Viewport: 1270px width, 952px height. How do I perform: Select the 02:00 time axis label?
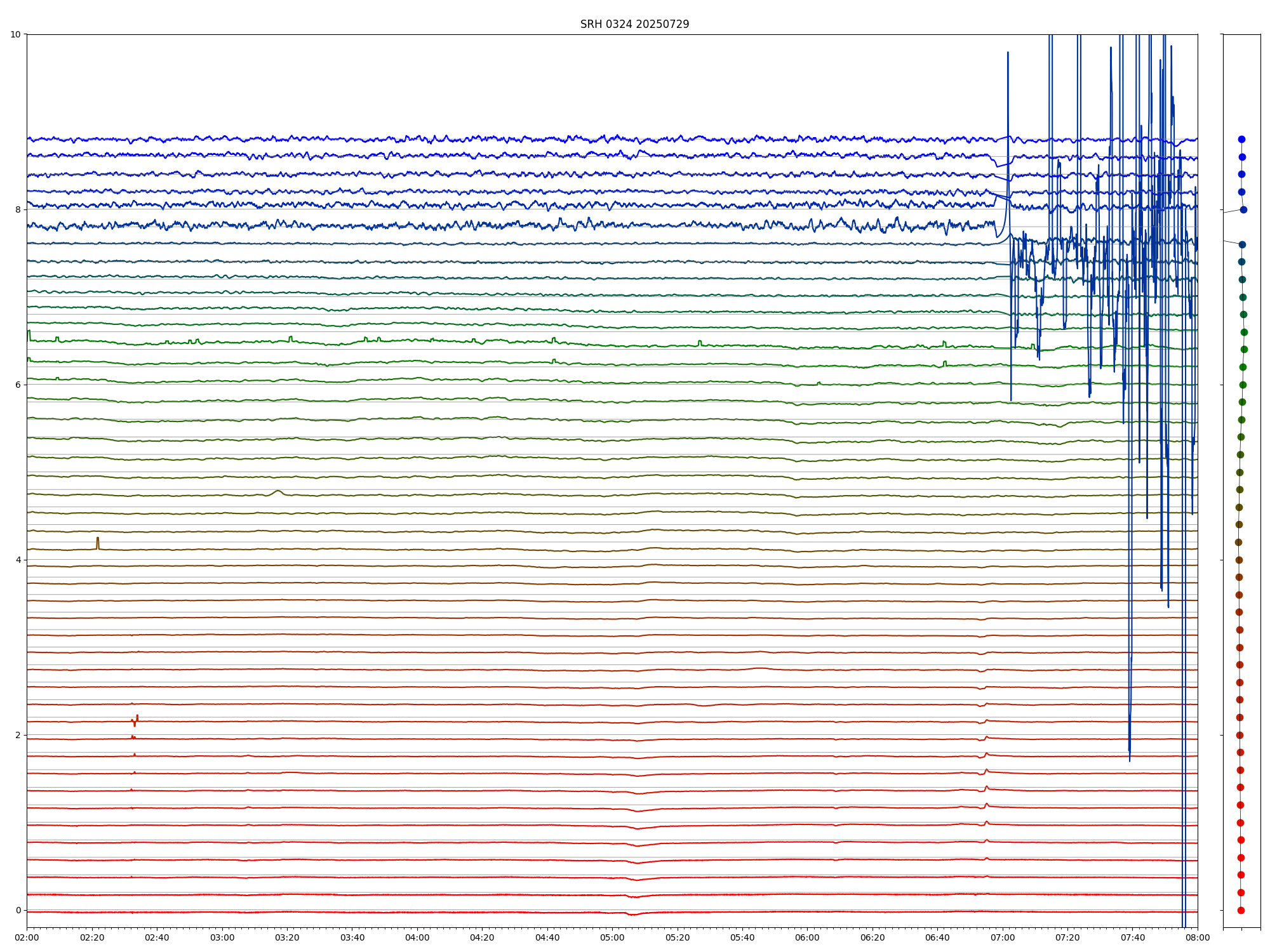click(27, 937)
